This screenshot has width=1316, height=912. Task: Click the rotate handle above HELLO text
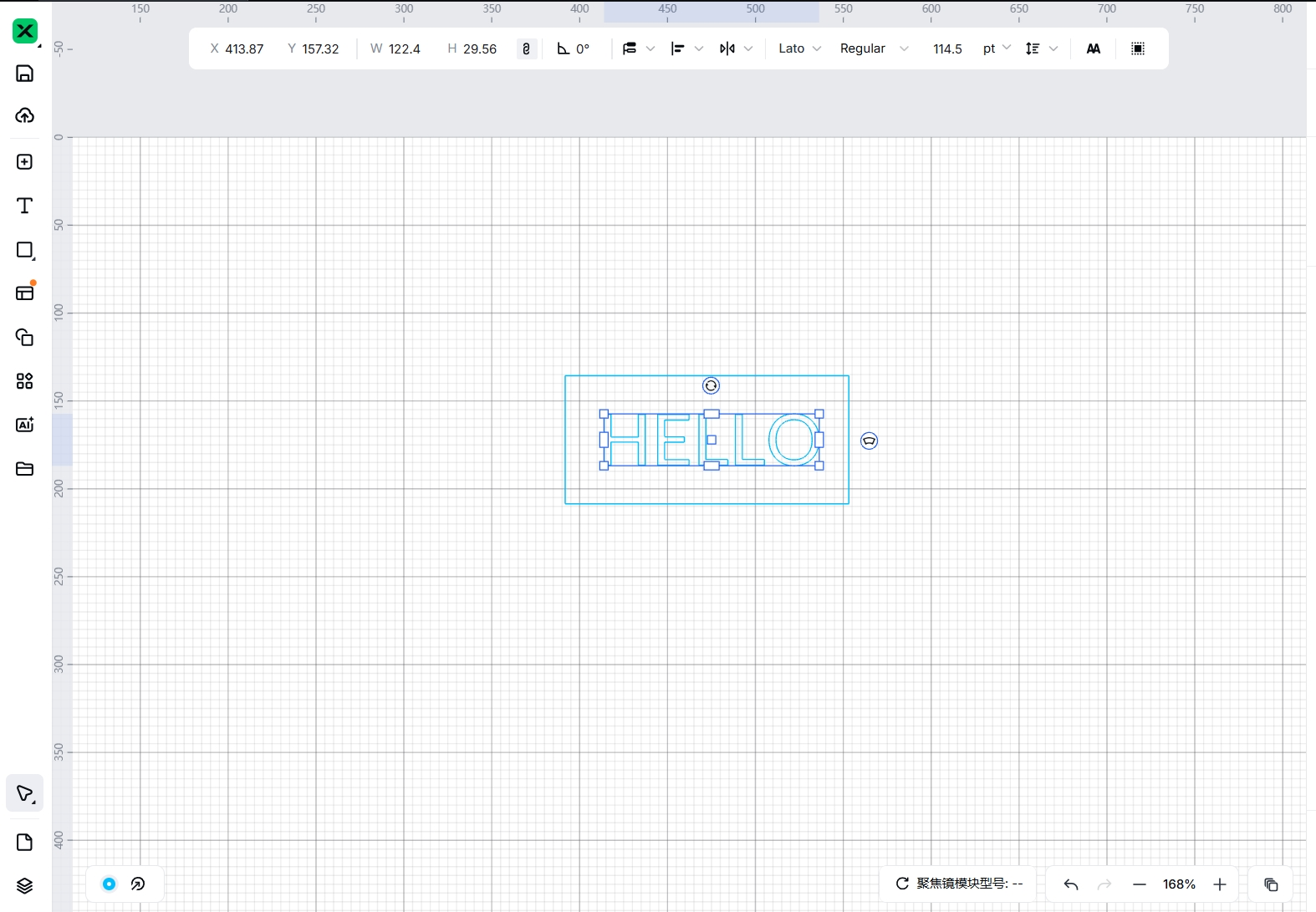pos(711,385)
